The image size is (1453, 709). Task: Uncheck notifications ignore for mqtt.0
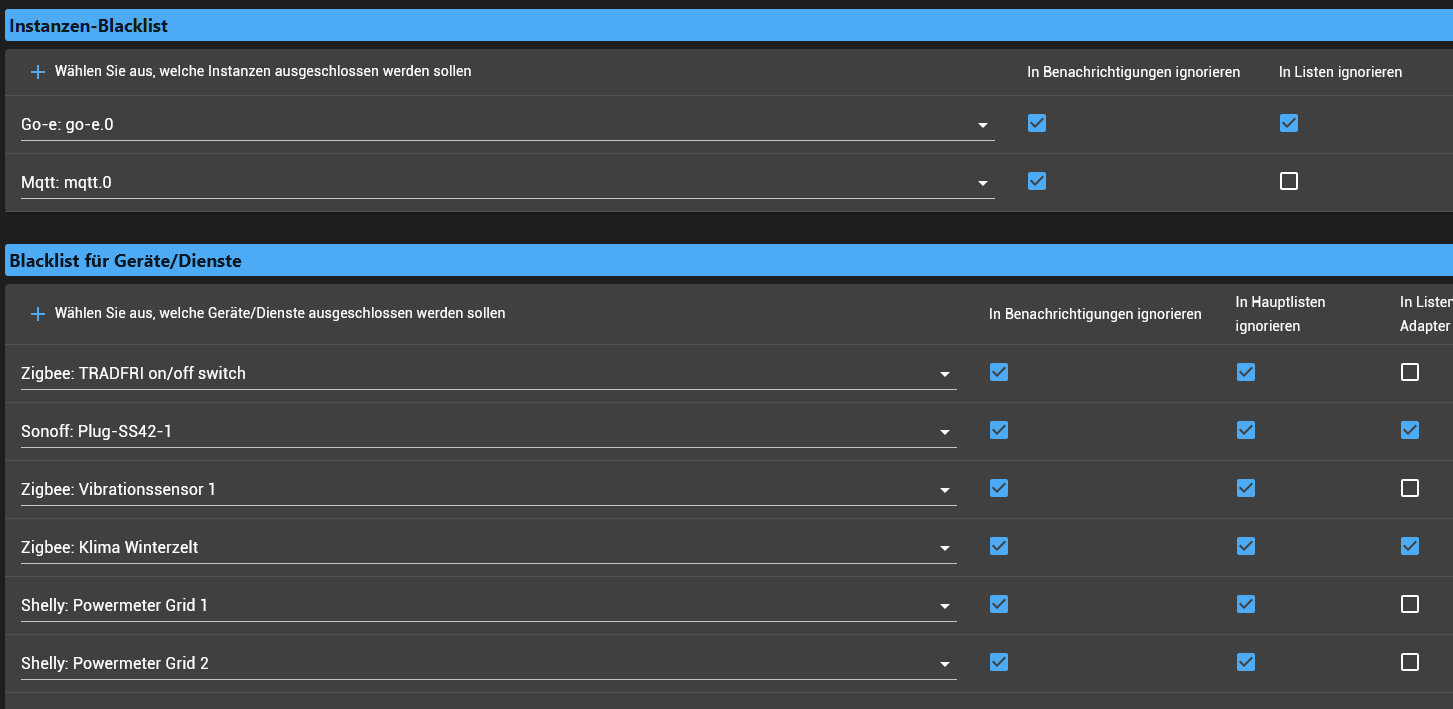tap(1037, 181)
